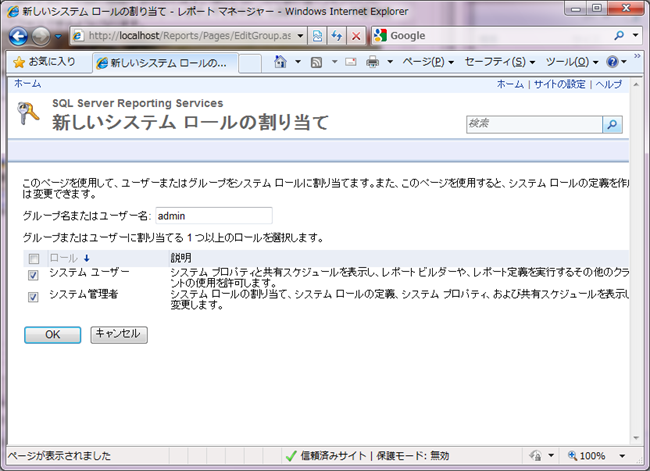Click the OK button

click(x=53, y=335)
